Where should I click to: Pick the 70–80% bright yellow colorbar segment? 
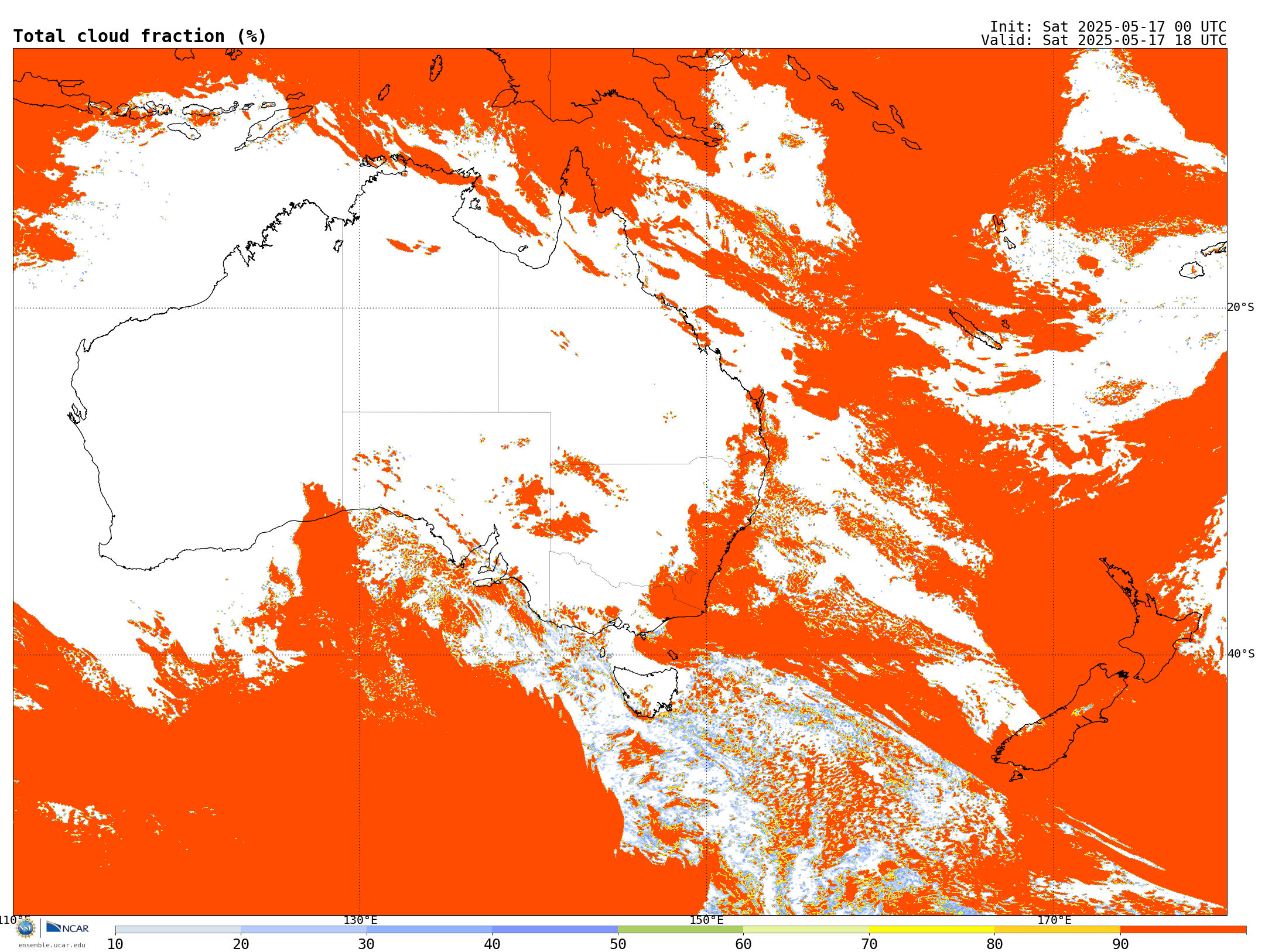[932, 930]
